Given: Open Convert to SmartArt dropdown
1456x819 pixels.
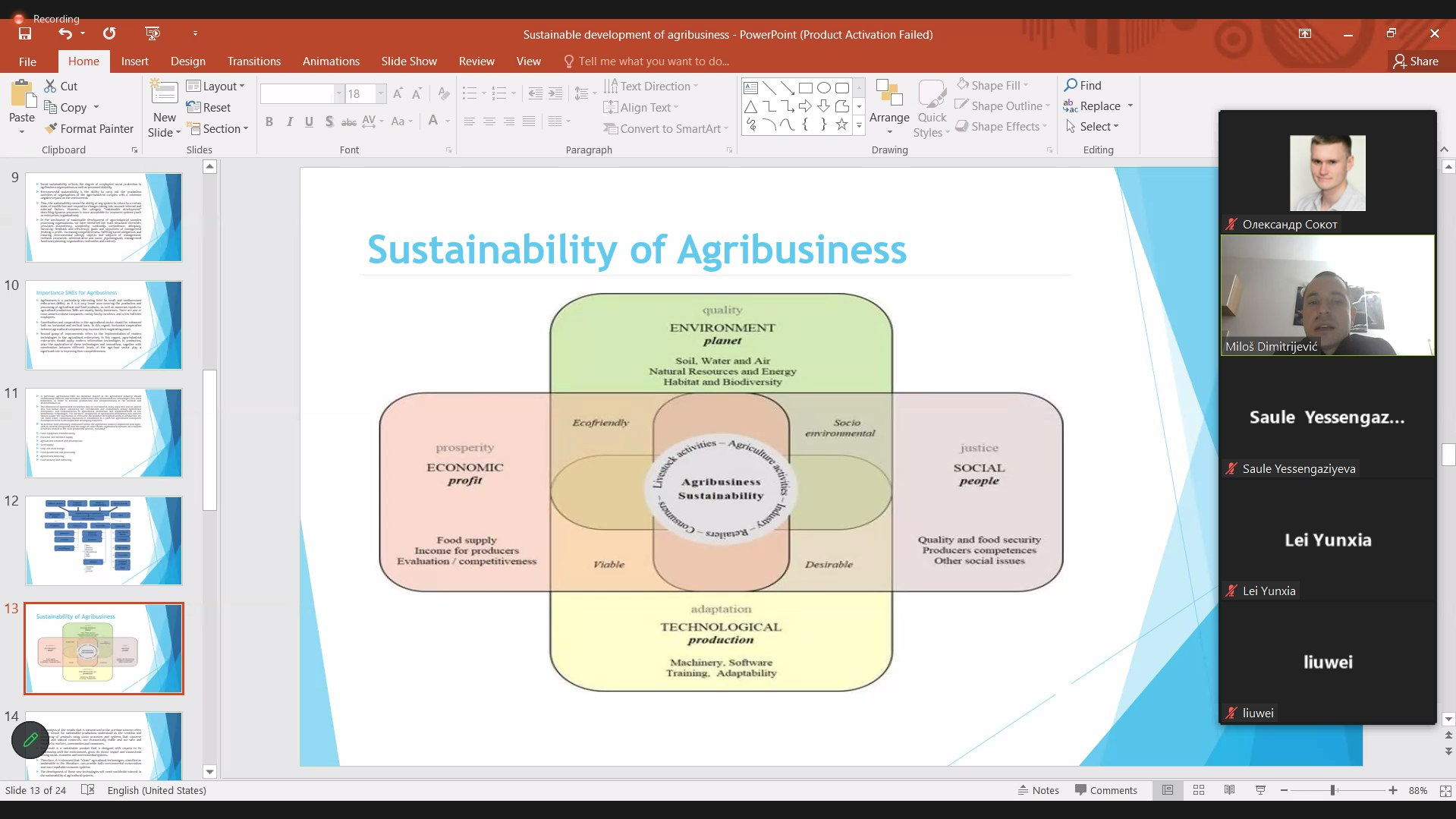Looking at the screenshot, I should pyautogui.click(x=666, y=128).
